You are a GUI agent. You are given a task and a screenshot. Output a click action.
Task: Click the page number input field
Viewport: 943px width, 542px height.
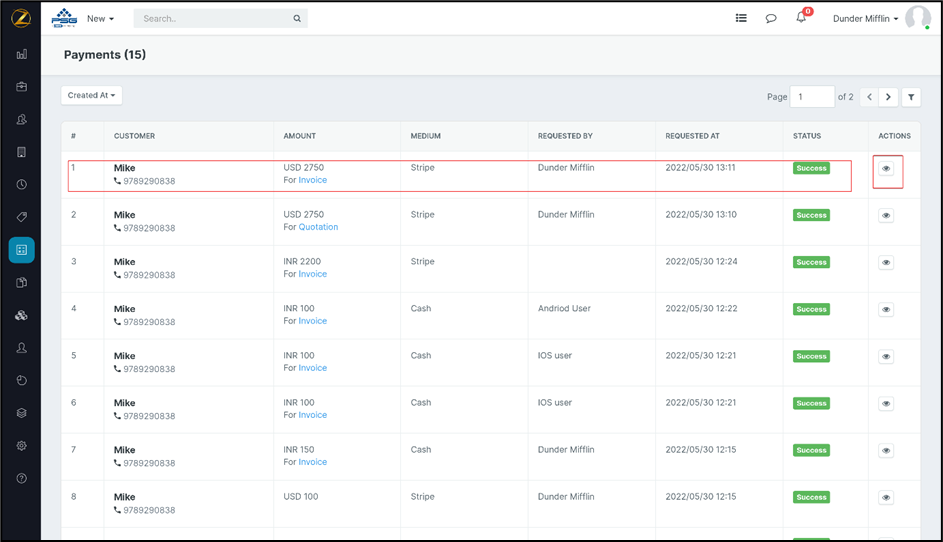click(x=812, y=97)
